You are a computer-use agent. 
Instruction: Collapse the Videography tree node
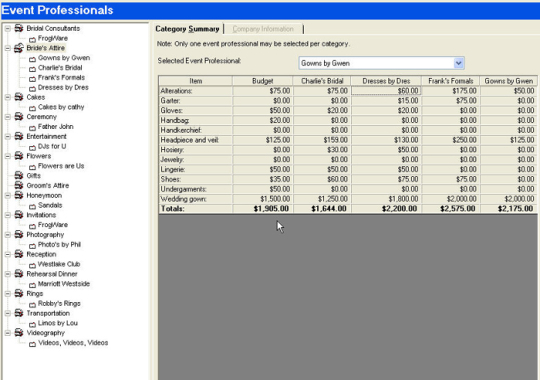point(8,333)
